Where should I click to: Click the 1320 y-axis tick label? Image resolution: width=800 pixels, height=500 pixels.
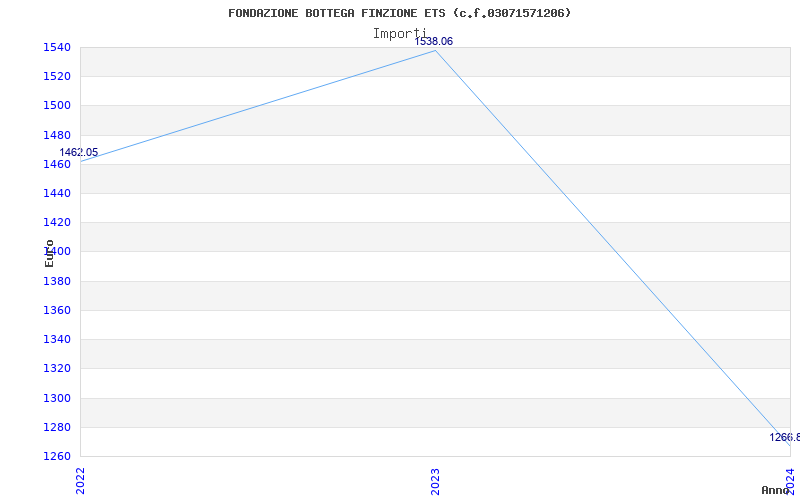pyautogui.click(x=56, y=368)
